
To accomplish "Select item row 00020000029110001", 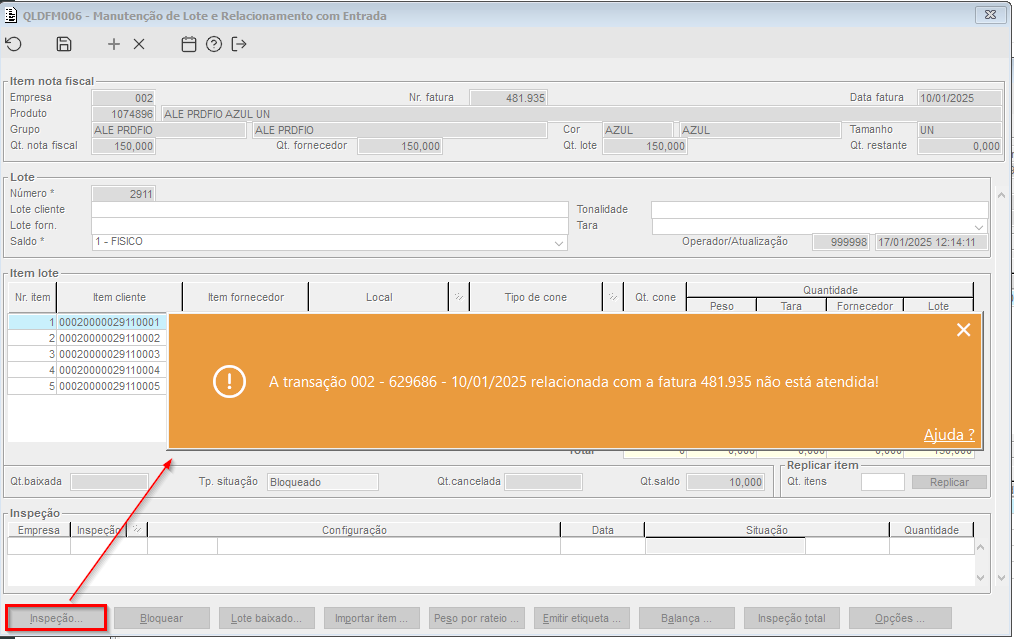I will coord(87,321).
